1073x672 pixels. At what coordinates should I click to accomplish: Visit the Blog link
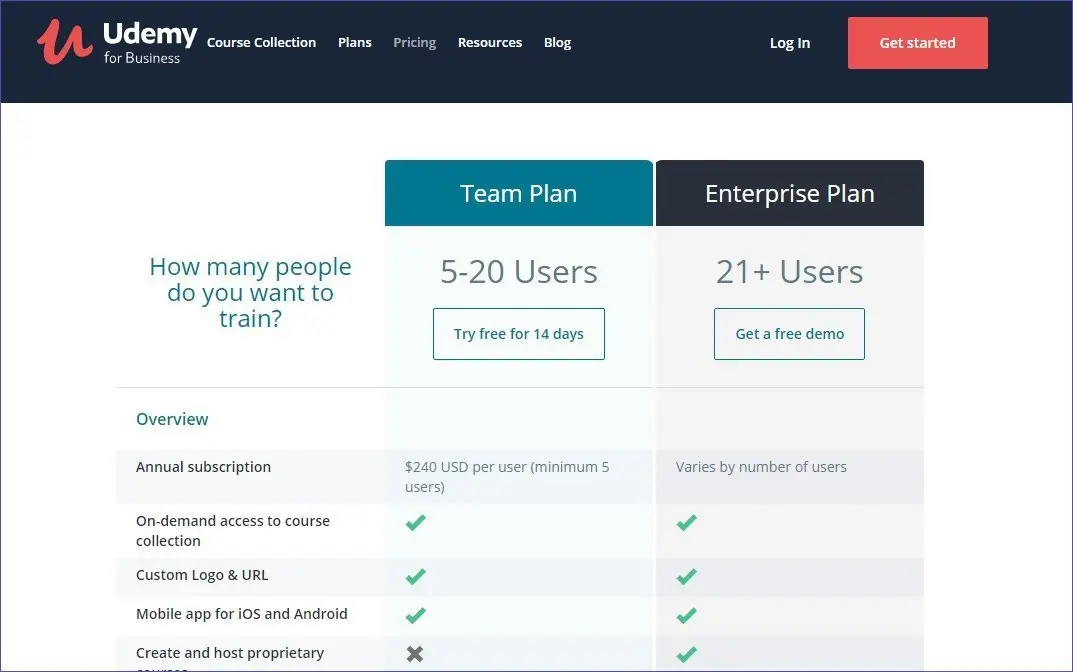(x=557, y=43)
